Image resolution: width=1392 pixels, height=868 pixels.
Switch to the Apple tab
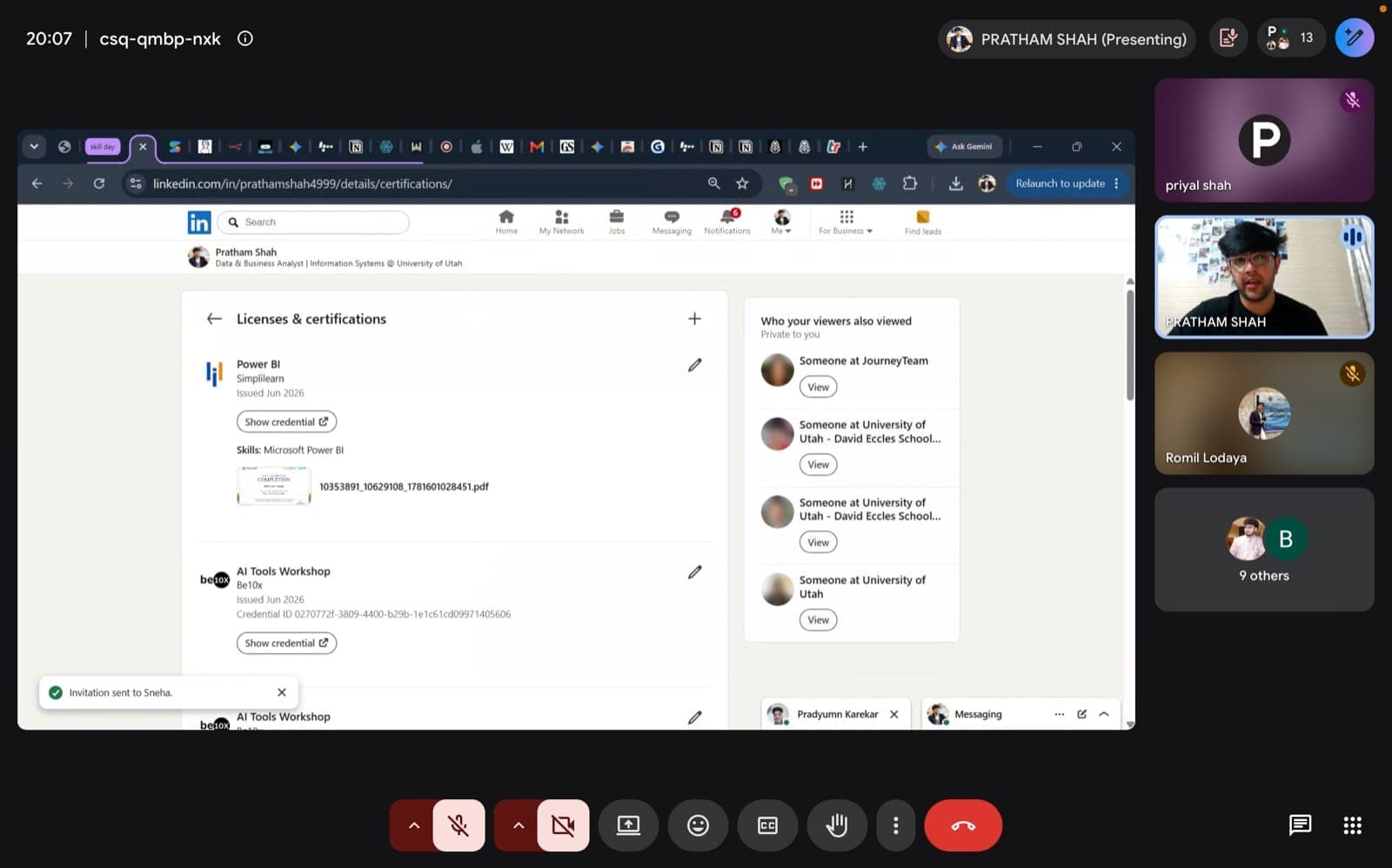coord(476,147)
